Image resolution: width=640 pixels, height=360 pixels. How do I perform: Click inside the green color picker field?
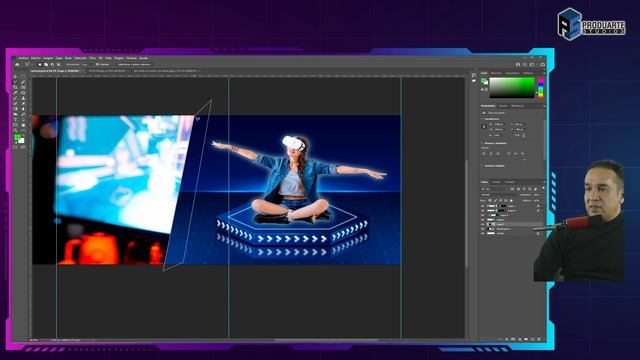[512, 88]
